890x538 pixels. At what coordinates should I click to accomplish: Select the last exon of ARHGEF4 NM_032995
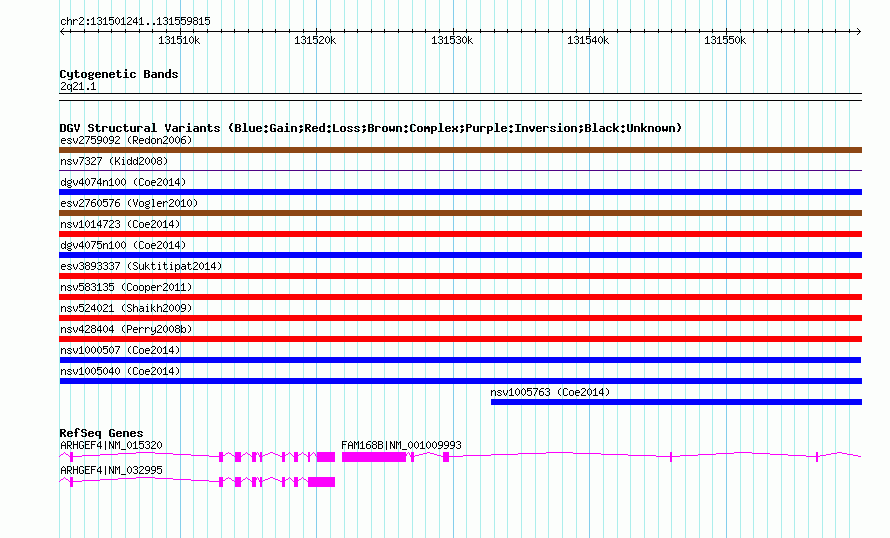pos(321,482)
